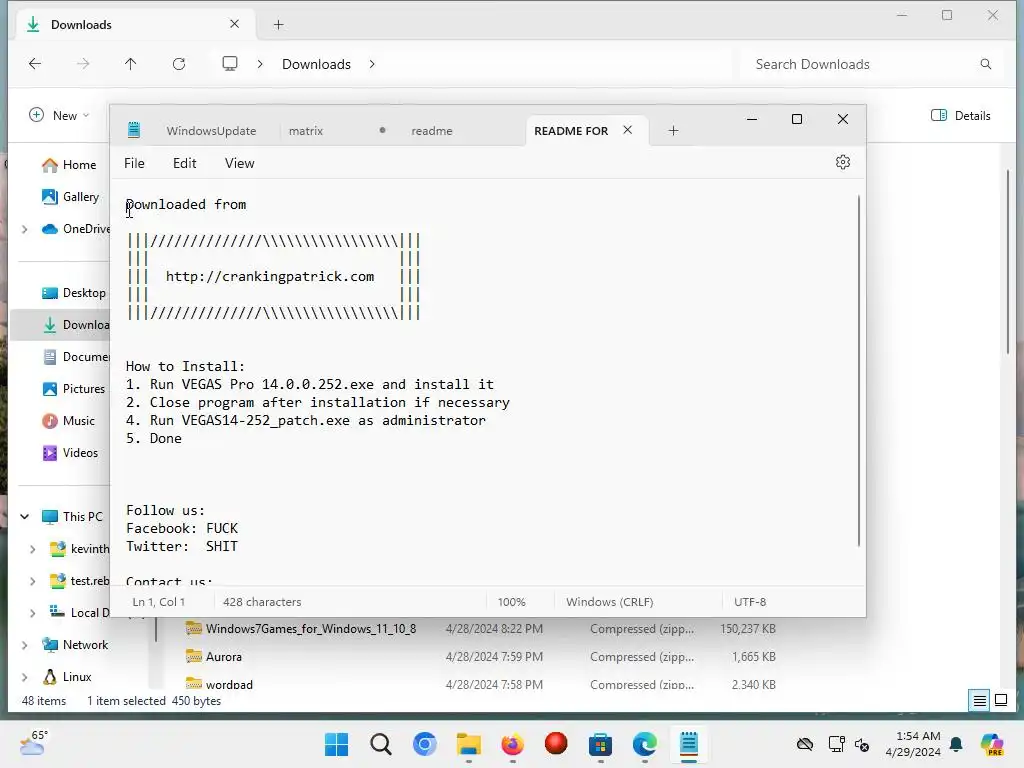Click the Explorer vertical scrollbar

(1008, 261)
